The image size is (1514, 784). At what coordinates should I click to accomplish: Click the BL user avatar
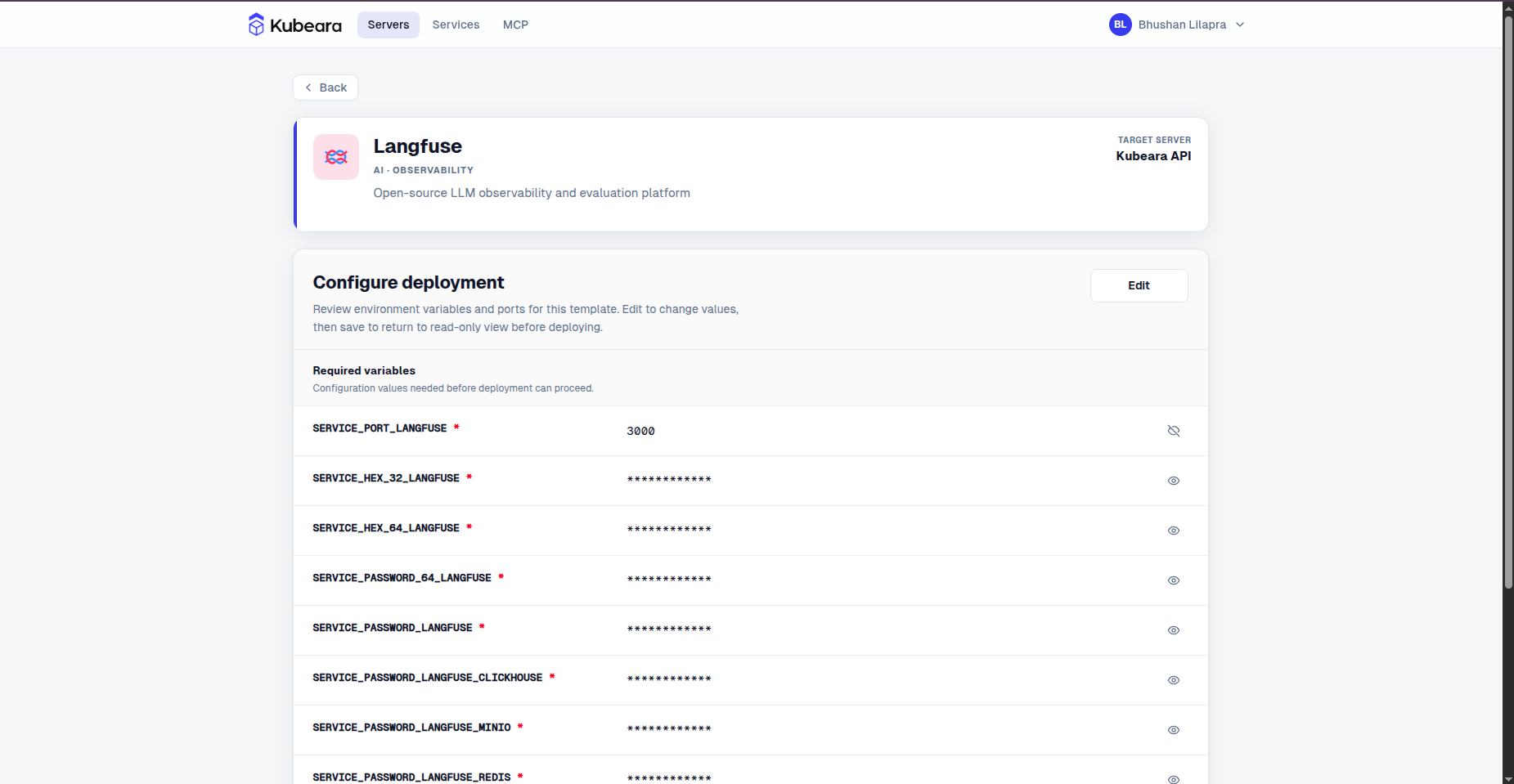click(1121, 25)
